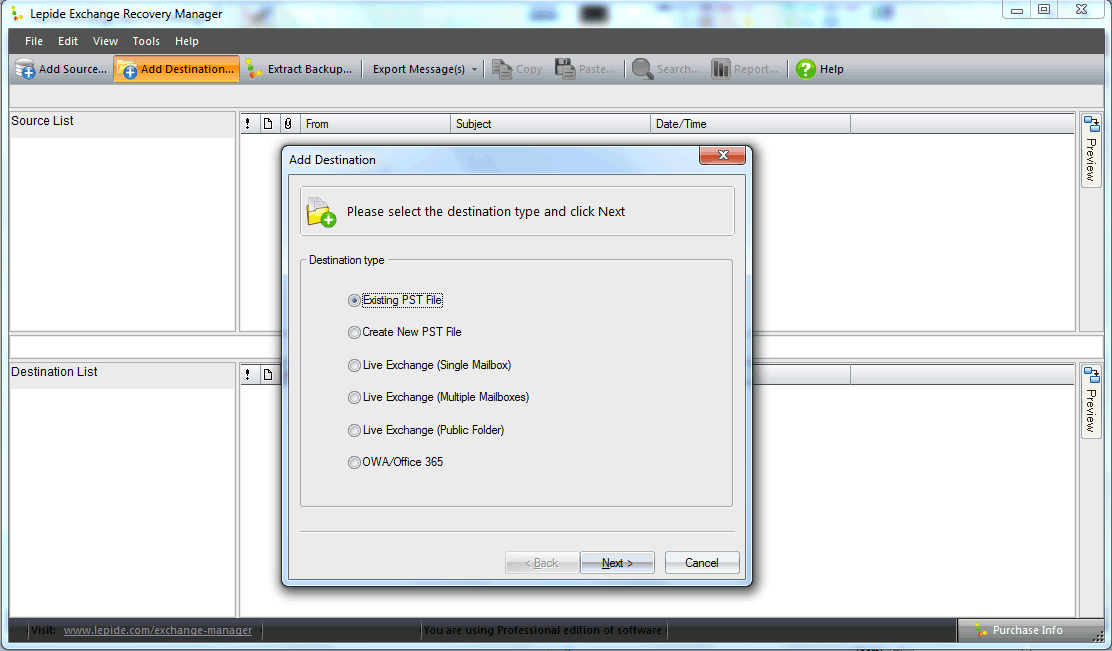Click importance (!) column in destination list
1112x651 pixels.
pos(248,375)
